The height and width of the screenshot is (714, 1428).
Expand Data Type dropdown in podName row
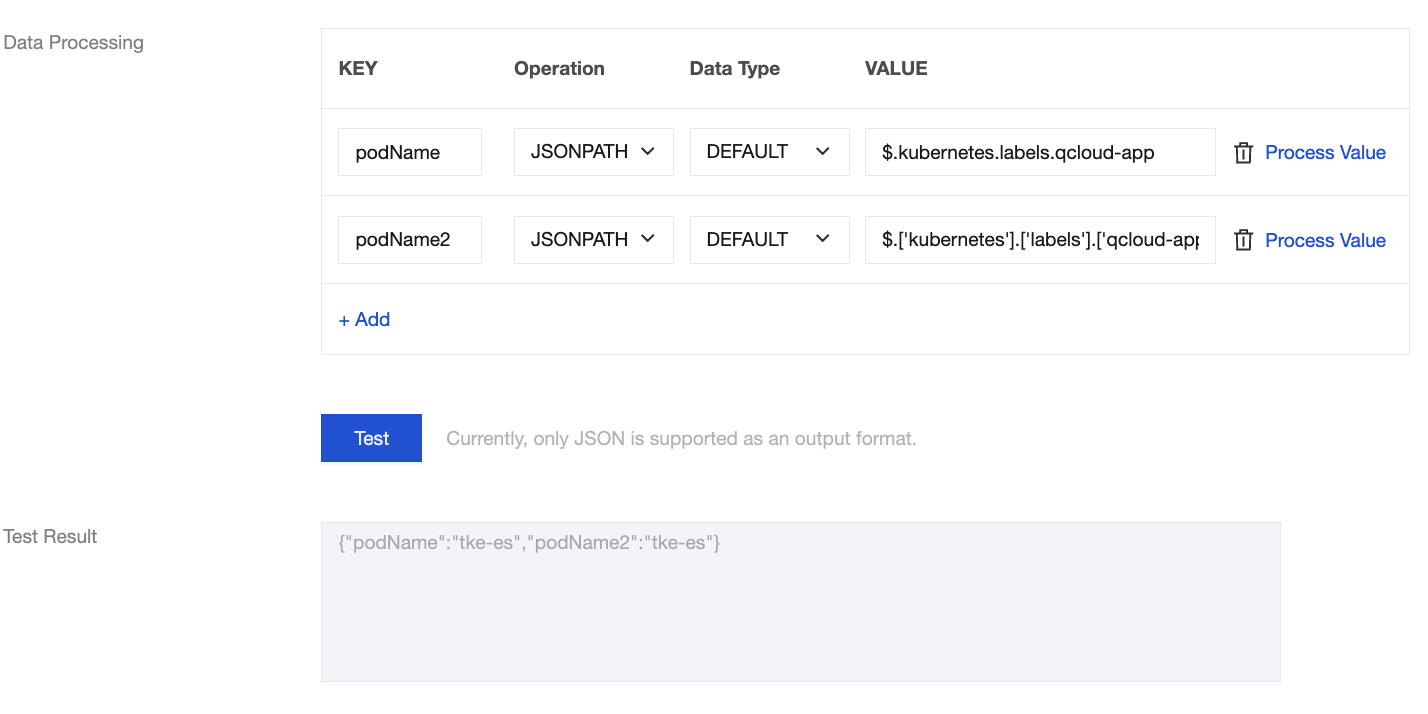click(x=769, y=152)
